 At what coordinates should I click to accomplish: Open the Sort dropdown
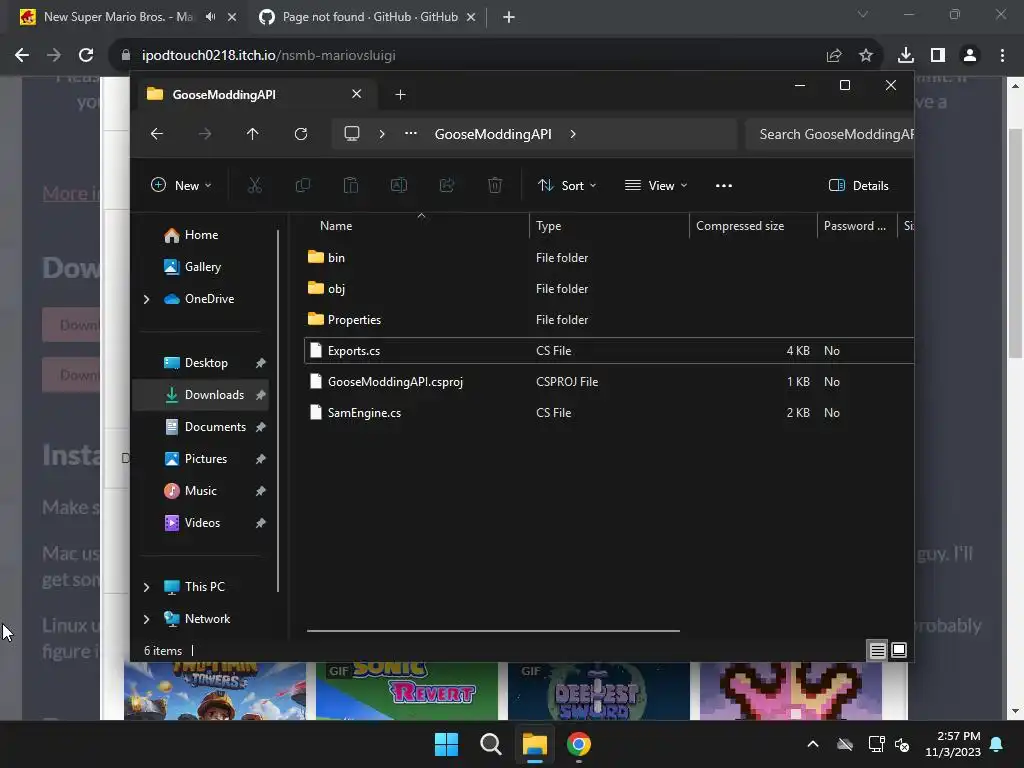click(x=567, y=185)
